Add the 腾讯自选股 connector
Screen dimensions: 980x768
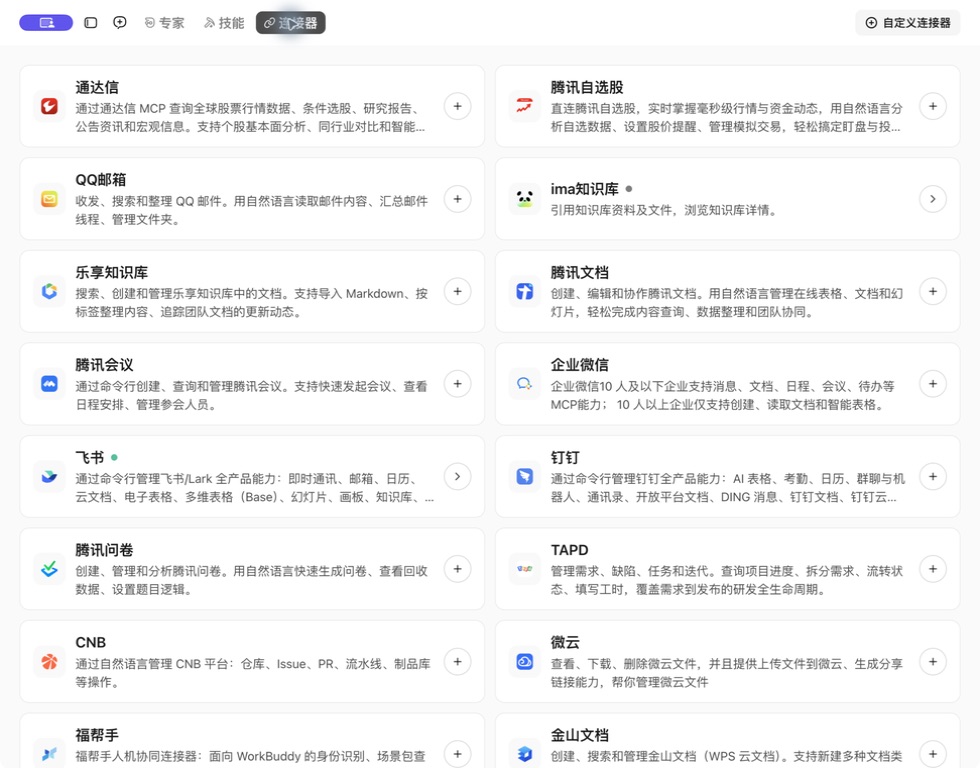[932, 106]
